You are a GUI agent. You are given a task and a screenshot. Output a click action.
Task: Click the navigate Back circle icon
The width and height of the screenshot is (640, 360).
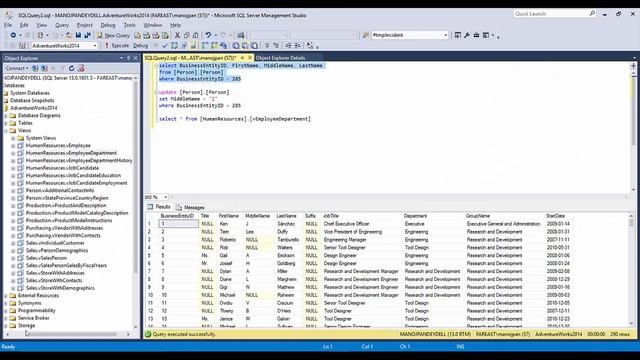[13, 36]
